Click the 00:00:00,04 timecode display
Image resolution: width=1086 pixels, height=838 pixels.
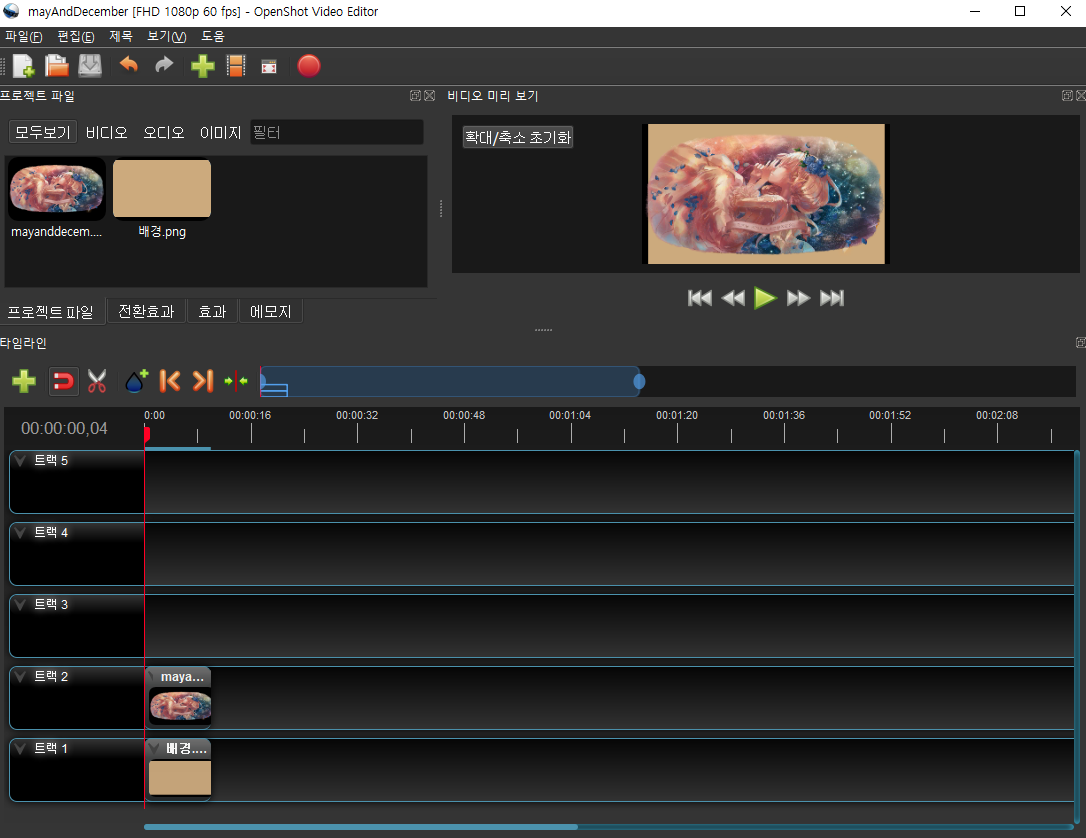tap(64, 429)
